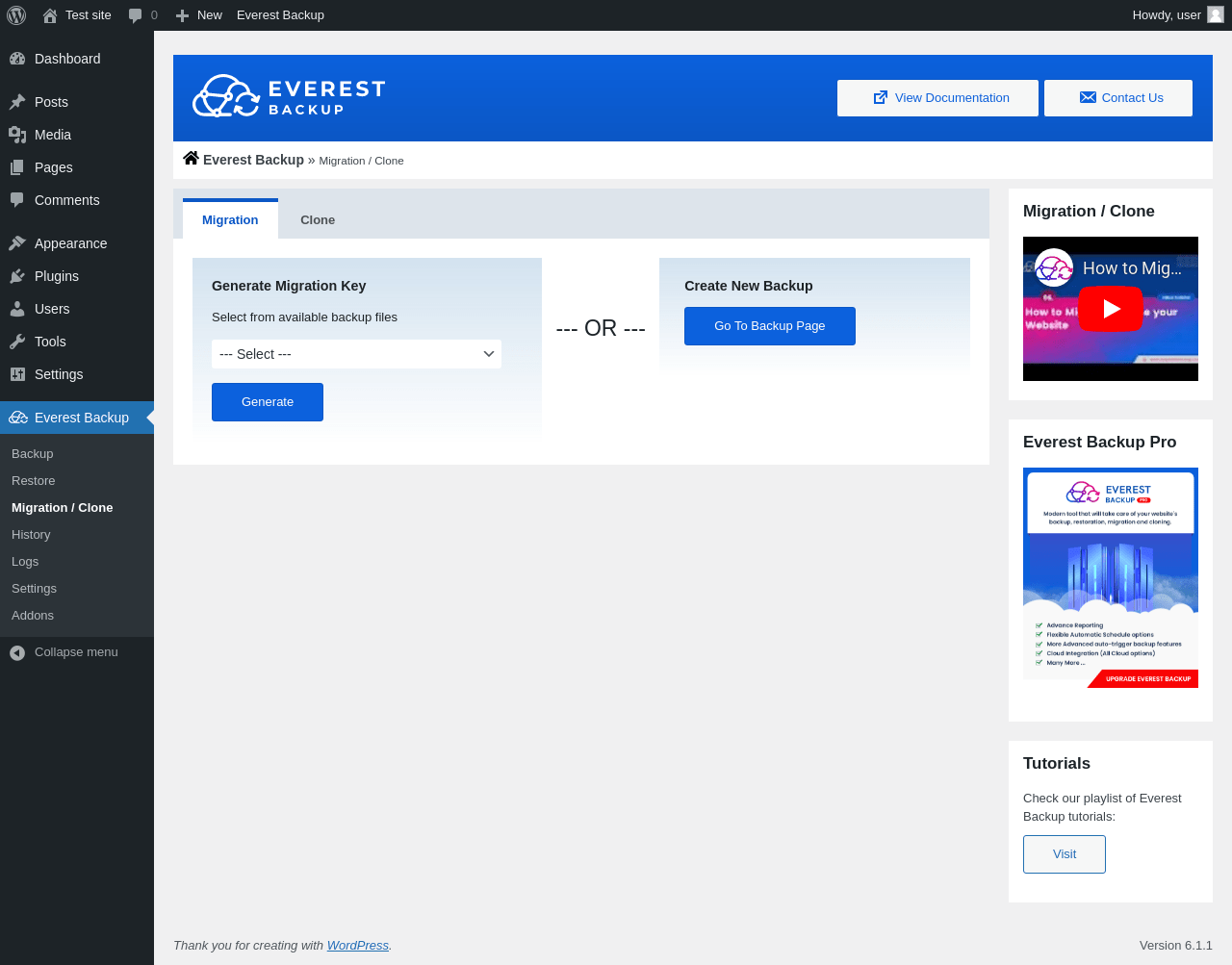Switch to the Clone tab
Viewport: 1232px width, 965px height.
(318, 219)
